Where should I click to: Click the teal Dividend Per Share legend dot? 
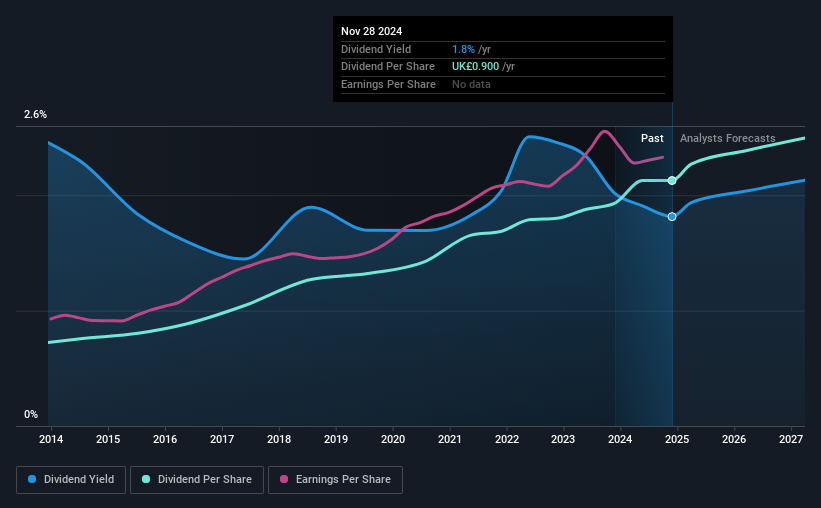coord(146,479)
